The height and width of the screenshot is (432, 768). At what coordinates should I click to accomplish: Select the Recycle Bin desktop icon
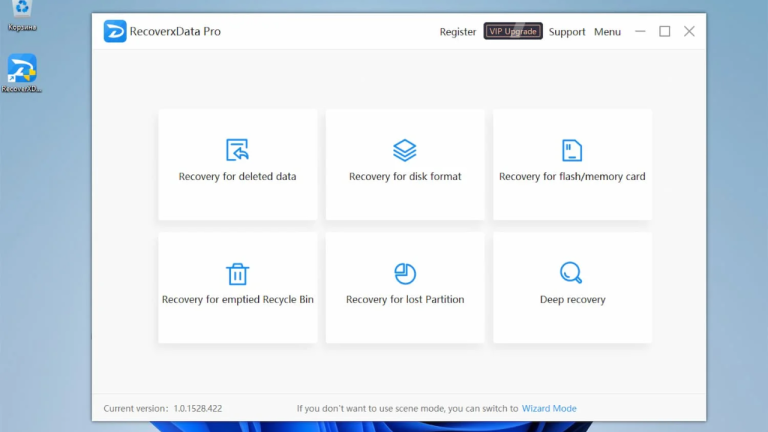22,16
